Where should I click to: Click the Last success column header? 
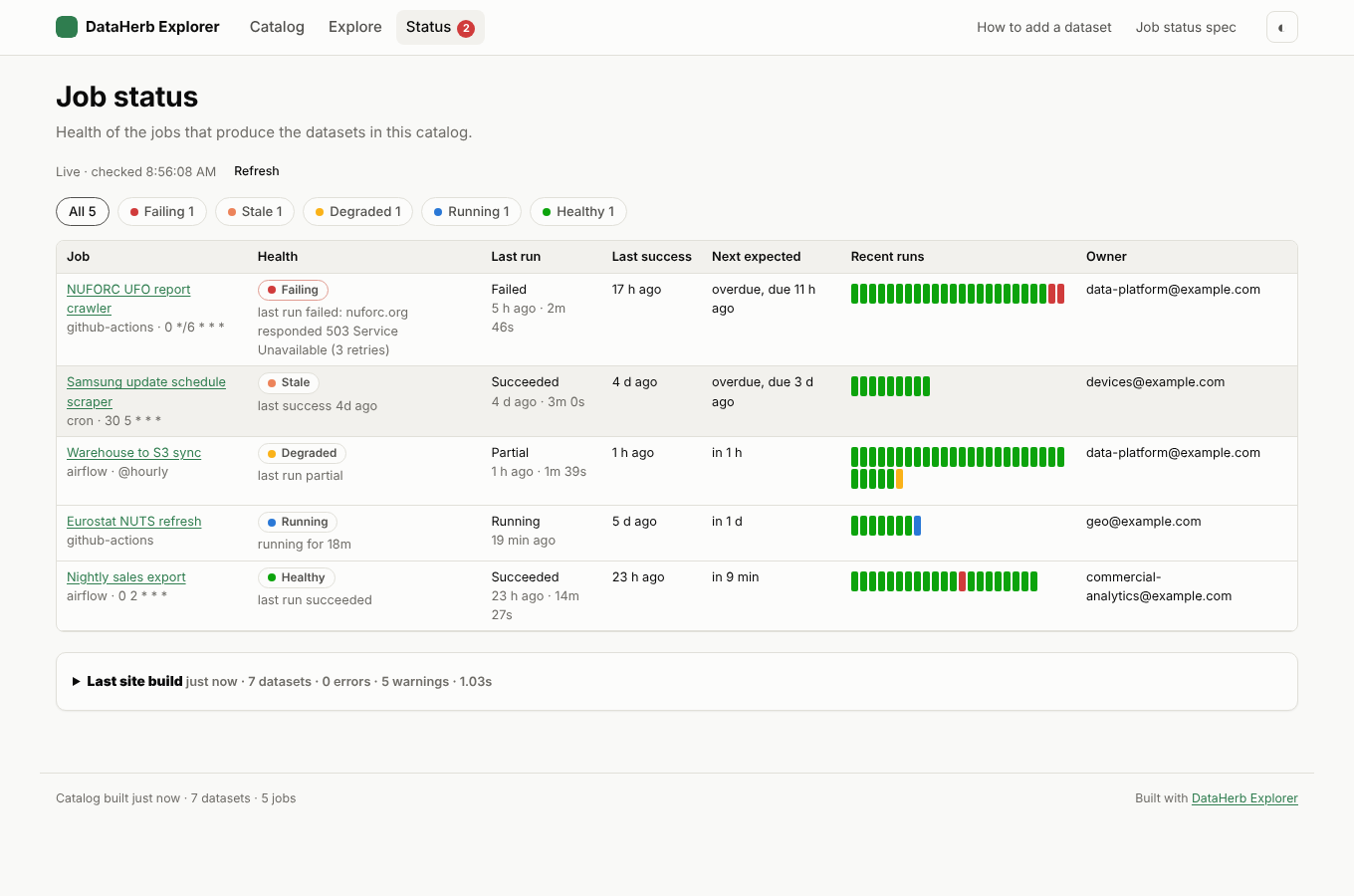pyautogui.click(x=651, y=257)
